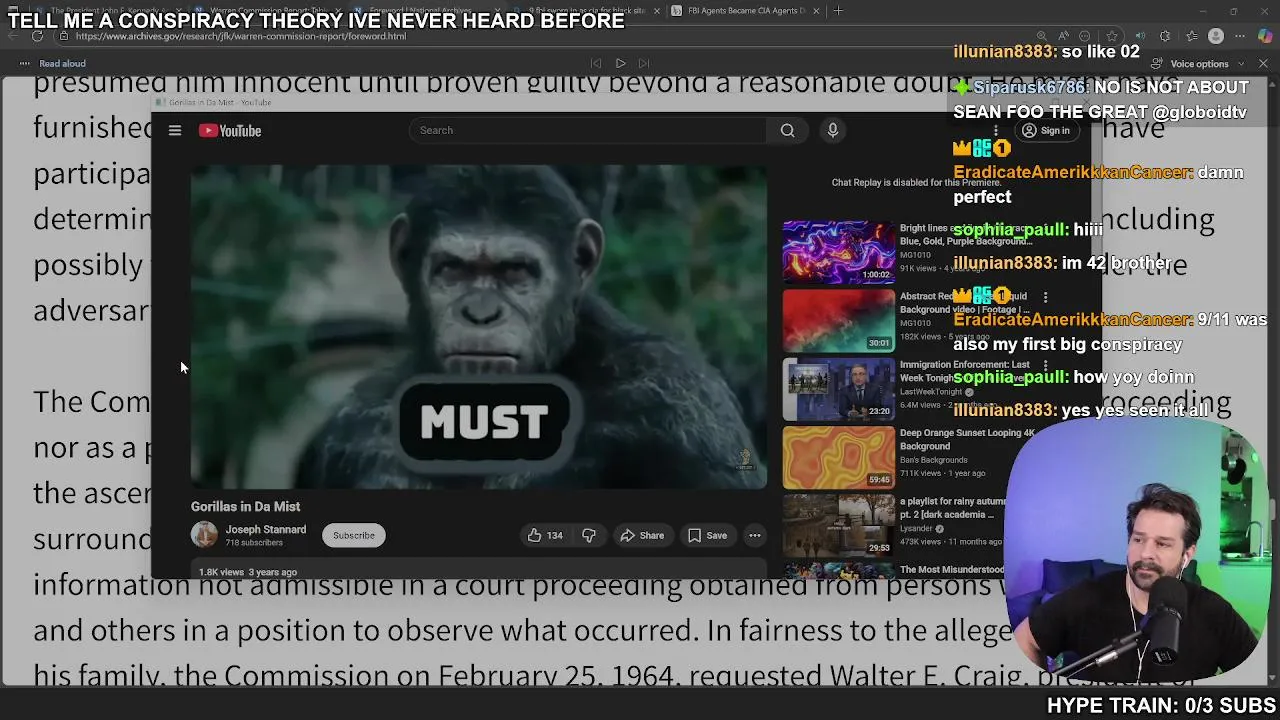Skip to next paragraph in read aloud
The height and width of the screenshot is (720, 1280).
[x=644, y=63]
